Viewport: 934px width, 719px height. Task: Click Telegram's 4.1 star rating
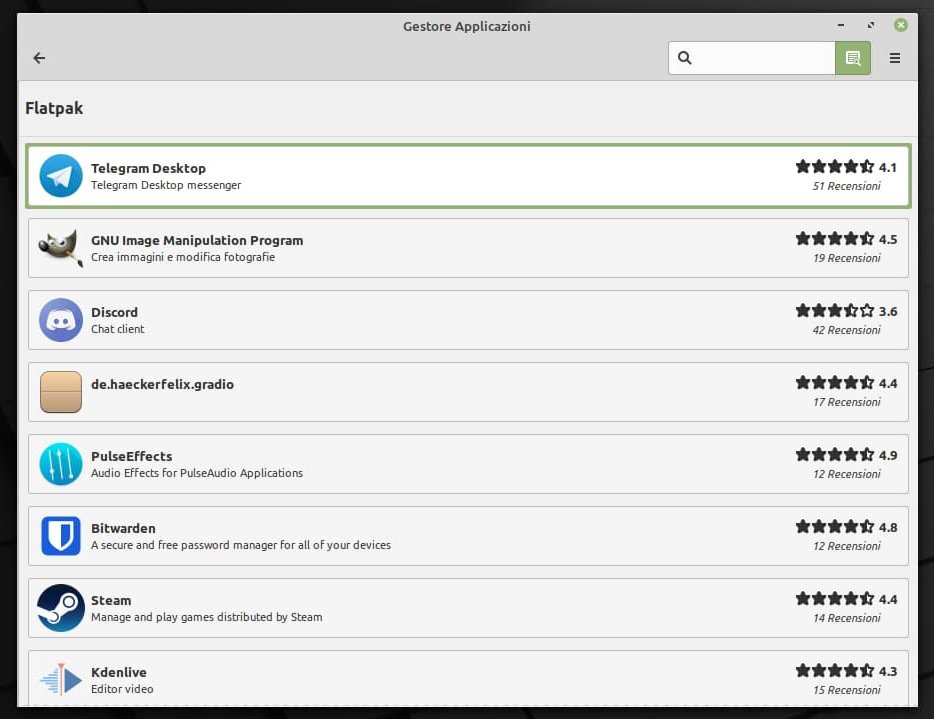[x=846, y=167]
